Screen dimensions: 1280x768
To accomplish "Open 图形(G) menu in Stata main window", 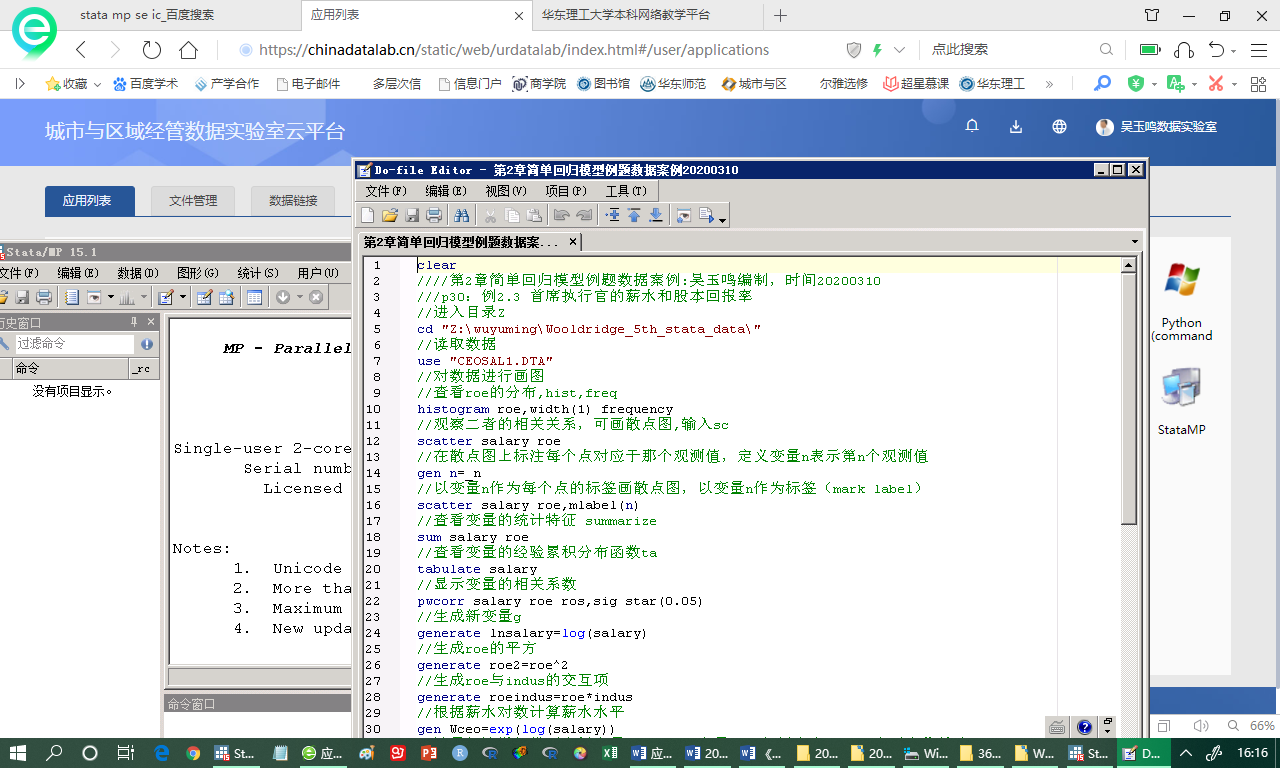I will pos(198,273).
